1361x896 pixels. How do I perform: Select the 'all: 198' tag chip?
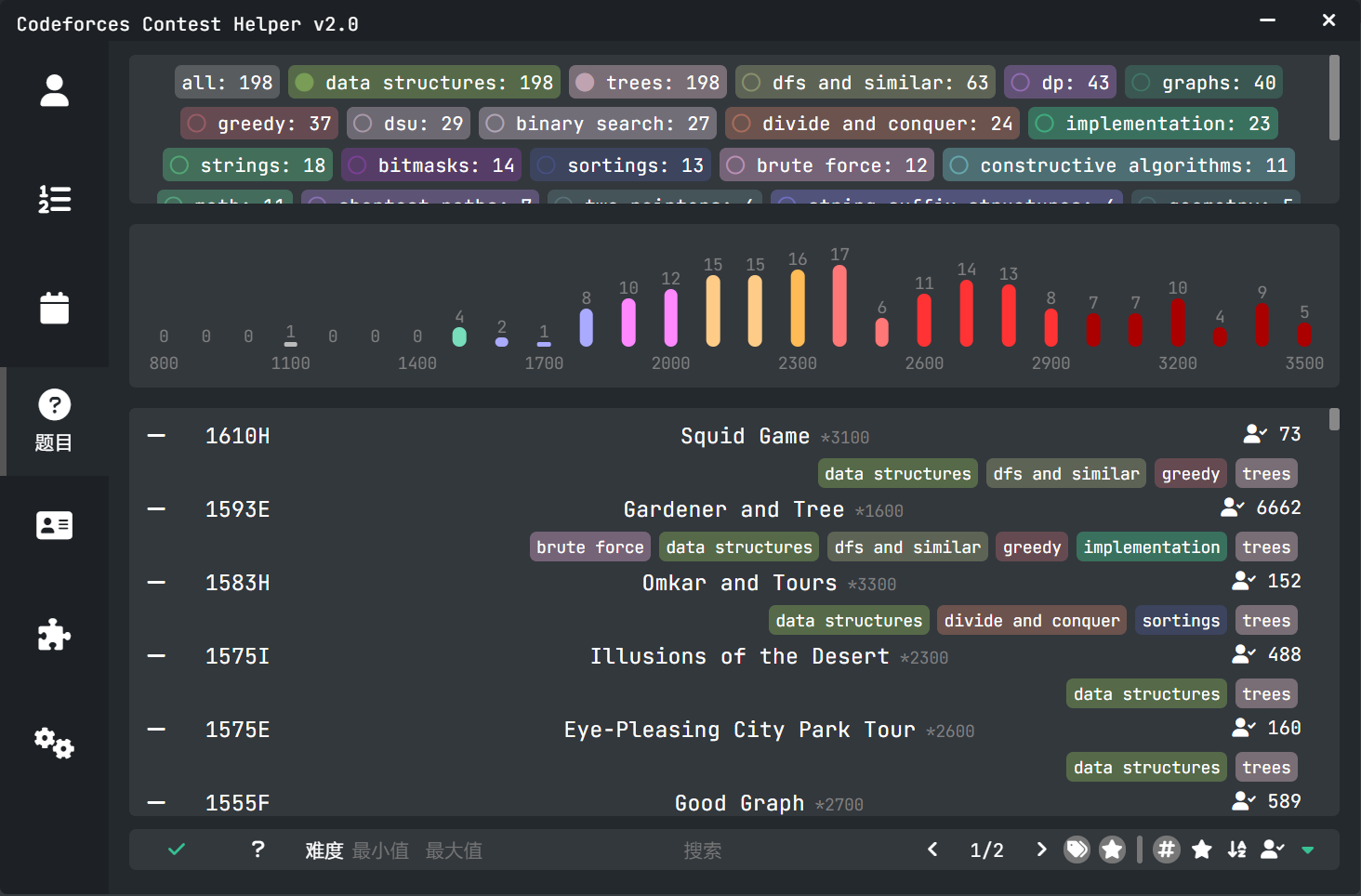pyautogui.click(x=227, y=83)
